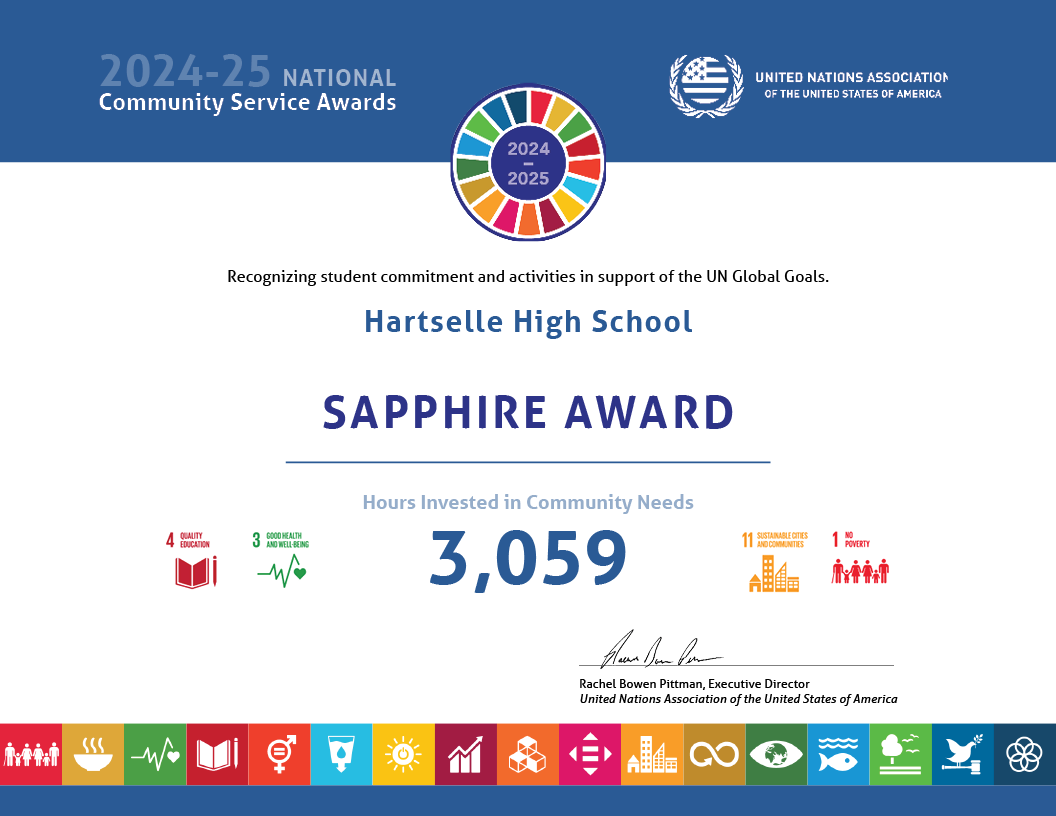The width and height of the screenshot is (1056, 816).
Task: Click the 4 Quality Education badge
Action: pyautogui.click(x=192, y=560)
